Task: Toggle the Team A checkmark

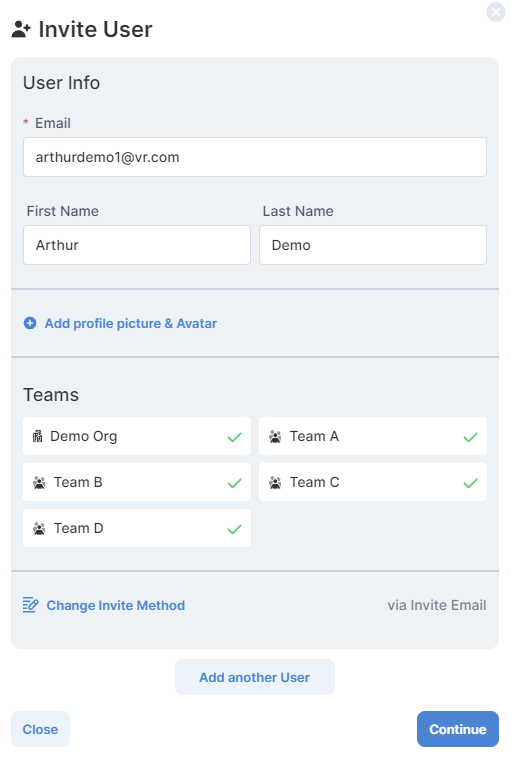Action: 470,437
